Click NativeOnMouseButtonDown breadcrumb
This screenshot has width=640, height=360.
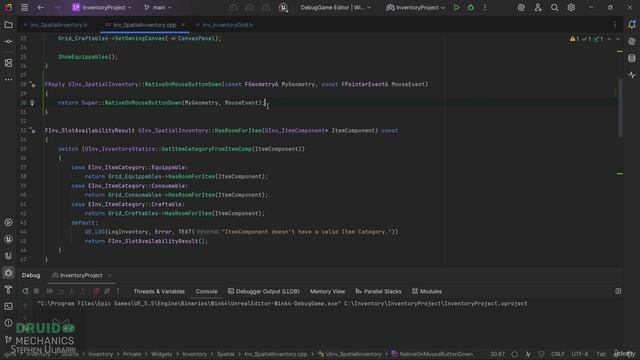tap(432, 354)
